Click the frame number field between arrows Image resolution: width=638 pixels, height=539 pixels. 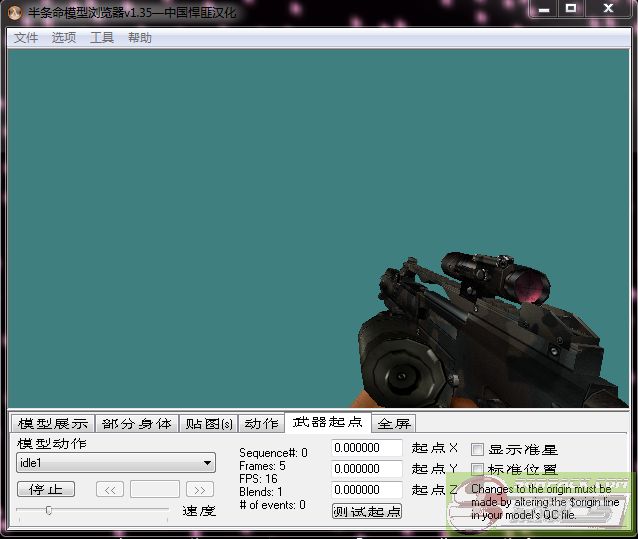pos(155,489)
